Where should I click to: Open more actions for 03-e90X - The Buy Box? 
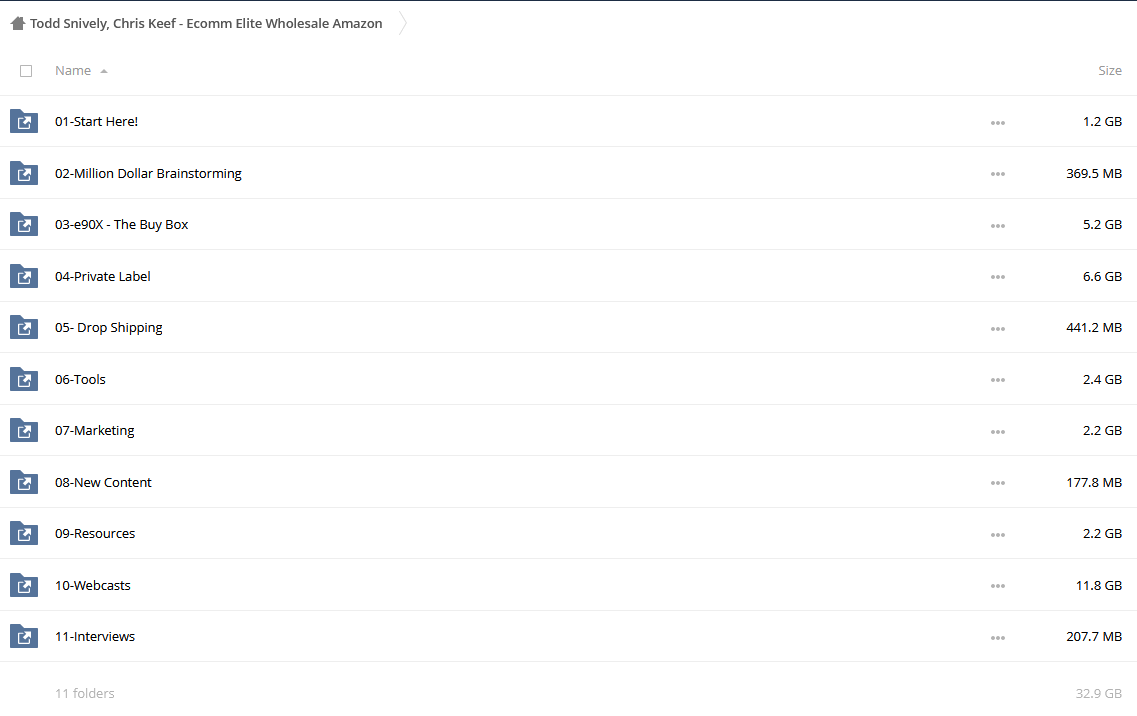[998, 226]
